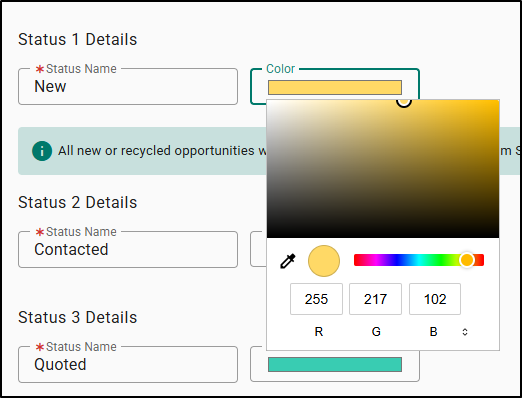Click the info banner text about recycled opportunities
The width and height of the screenshot is (522, 398).
pos(163,151)
